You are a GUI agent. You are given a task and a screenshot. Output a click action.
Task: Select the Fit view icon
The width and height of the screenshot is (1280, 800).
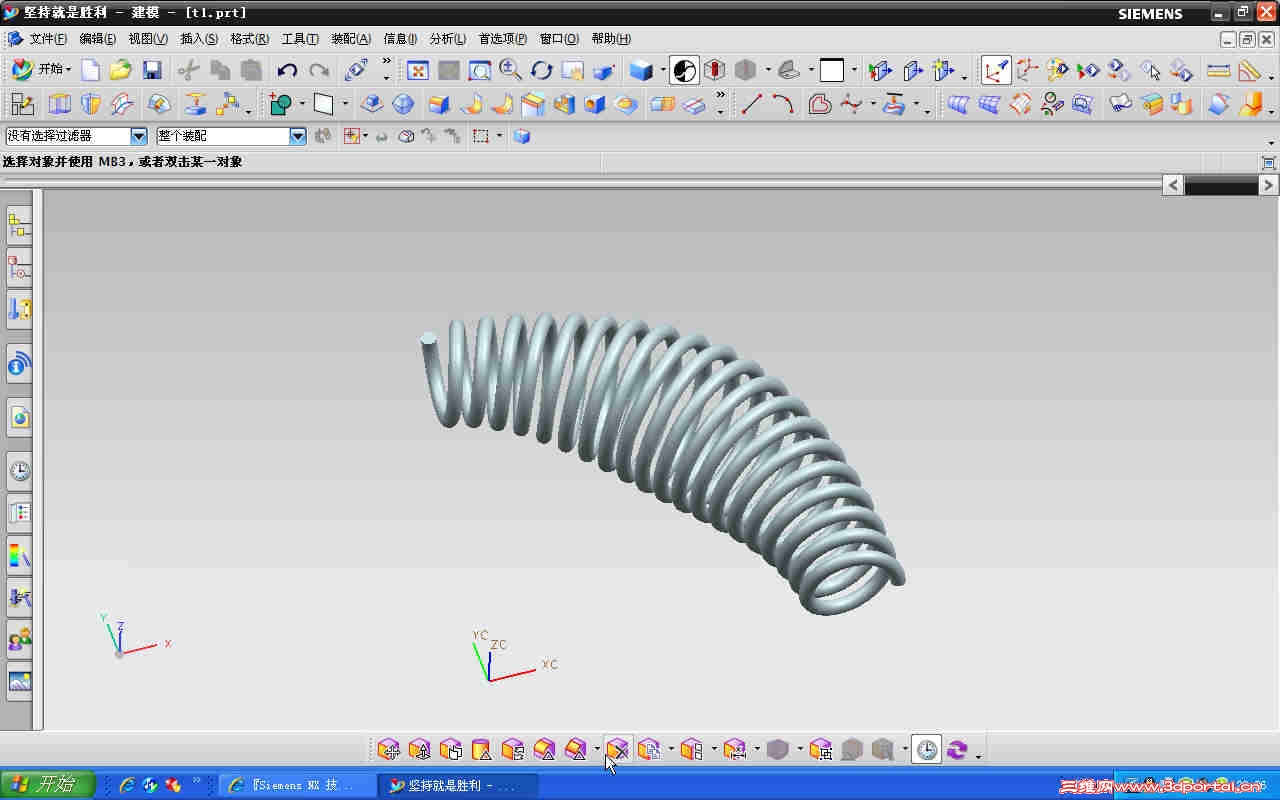point(418,70)
